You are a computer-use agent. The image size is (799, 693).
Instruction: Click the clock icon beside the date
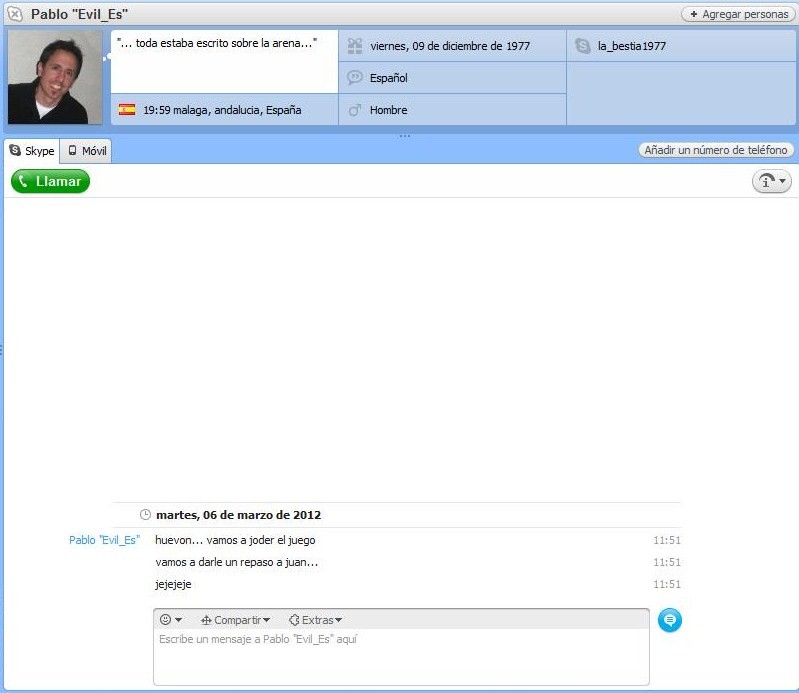(145, 515)
